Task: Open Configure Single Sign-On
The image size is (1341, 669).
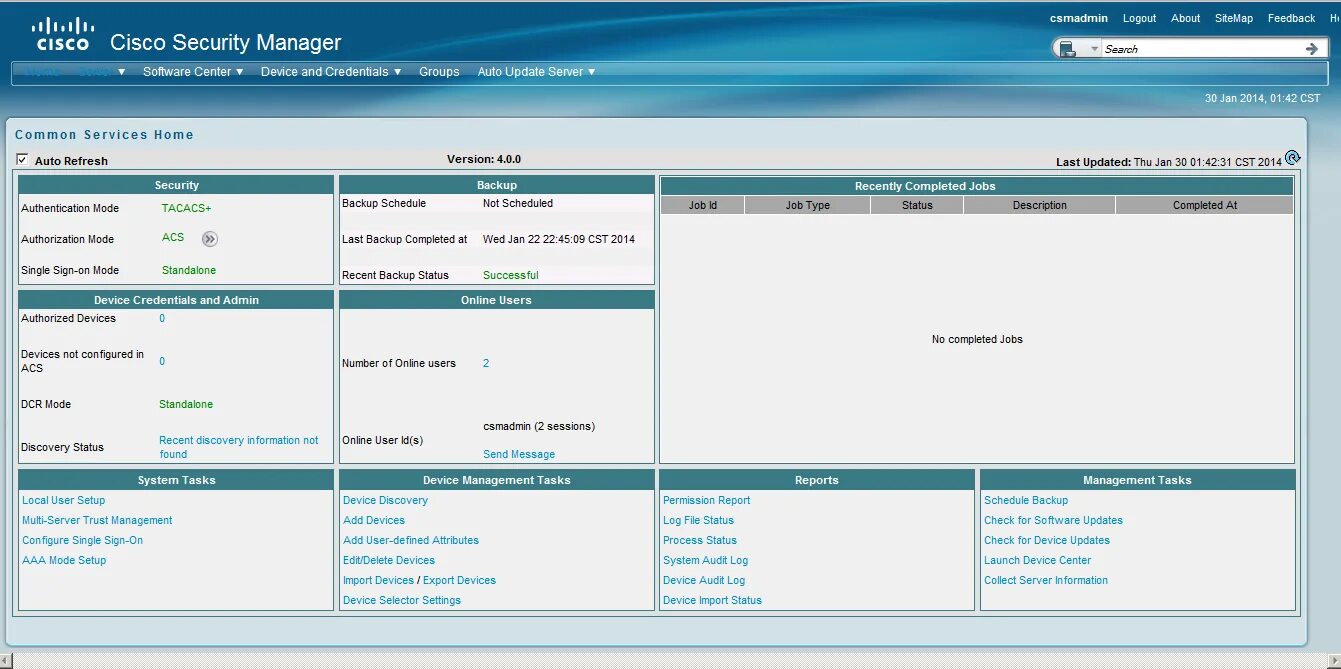Action: coord(82,540)
